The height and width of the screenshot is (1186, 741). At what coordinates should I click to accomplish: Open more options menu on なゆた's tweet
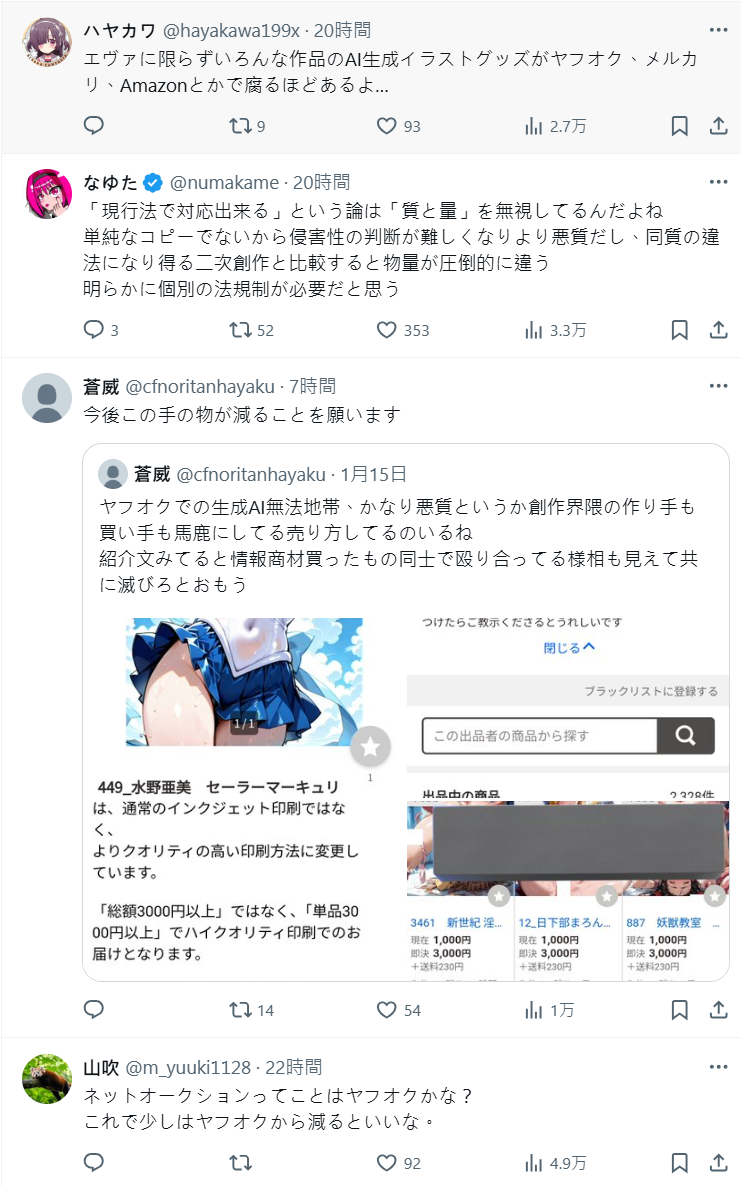tap(718, 182)
